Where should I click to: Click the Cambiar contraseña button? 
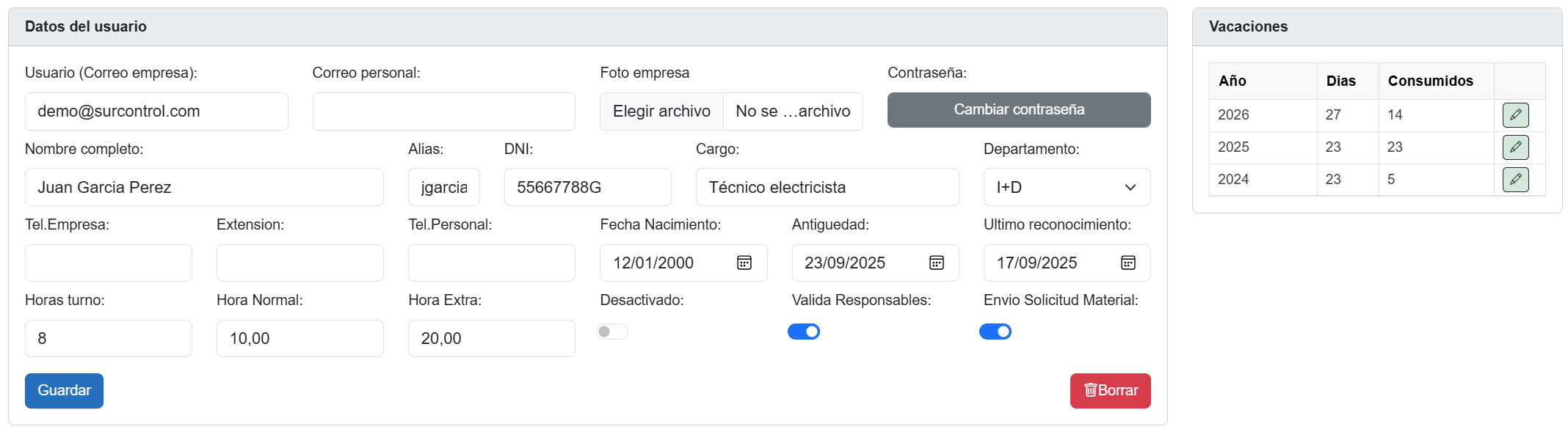click(1019, 110)
